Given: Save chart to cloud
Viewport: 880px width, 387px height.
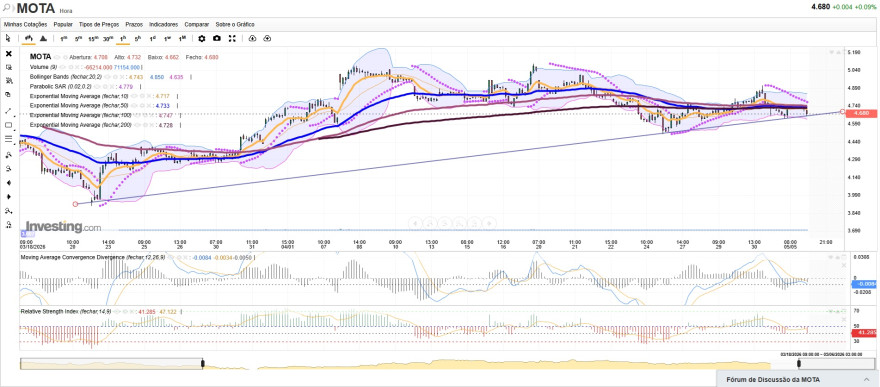Looking at the screenshot, I should pos(267,38).
